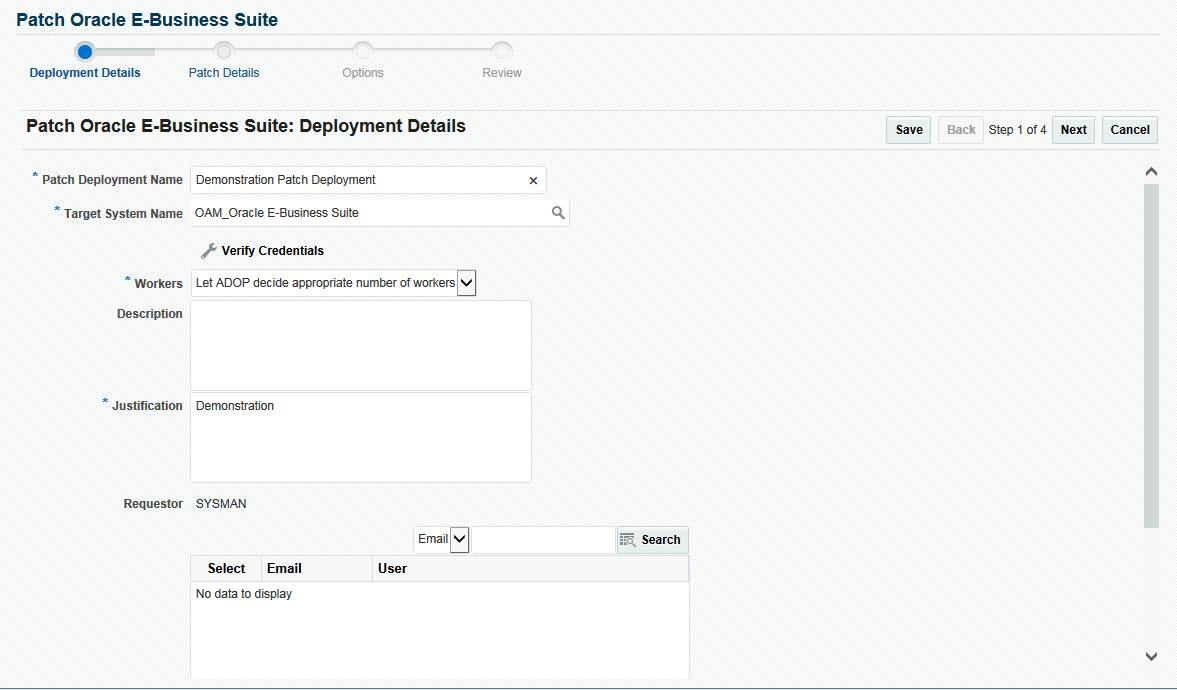Image resolution: width=1177 pixels, height=690 pixels.
Task: Click the Search button table-search icon
Action: click(628, 540)
